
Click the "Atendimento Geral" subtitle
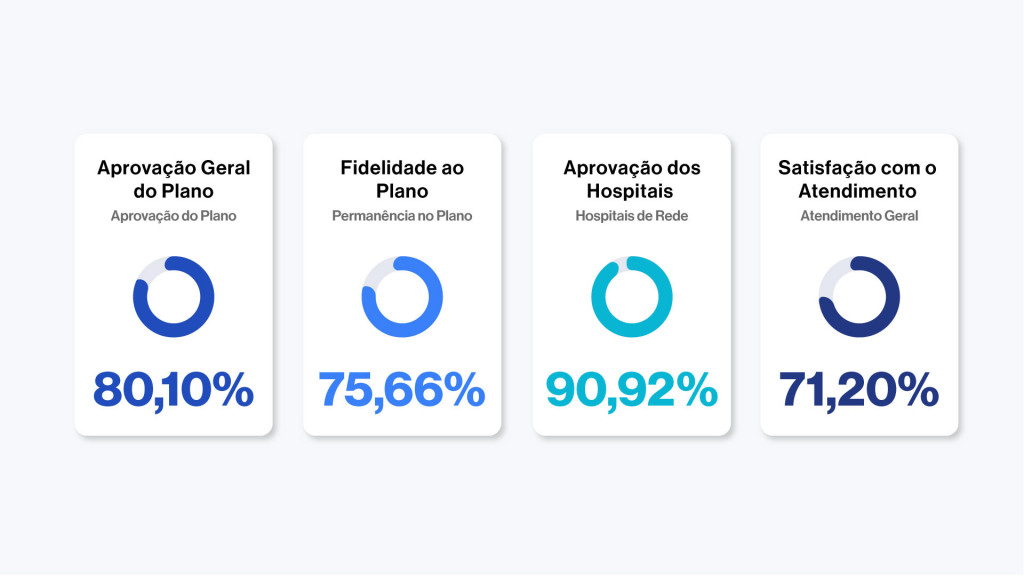tap(859, 215)
